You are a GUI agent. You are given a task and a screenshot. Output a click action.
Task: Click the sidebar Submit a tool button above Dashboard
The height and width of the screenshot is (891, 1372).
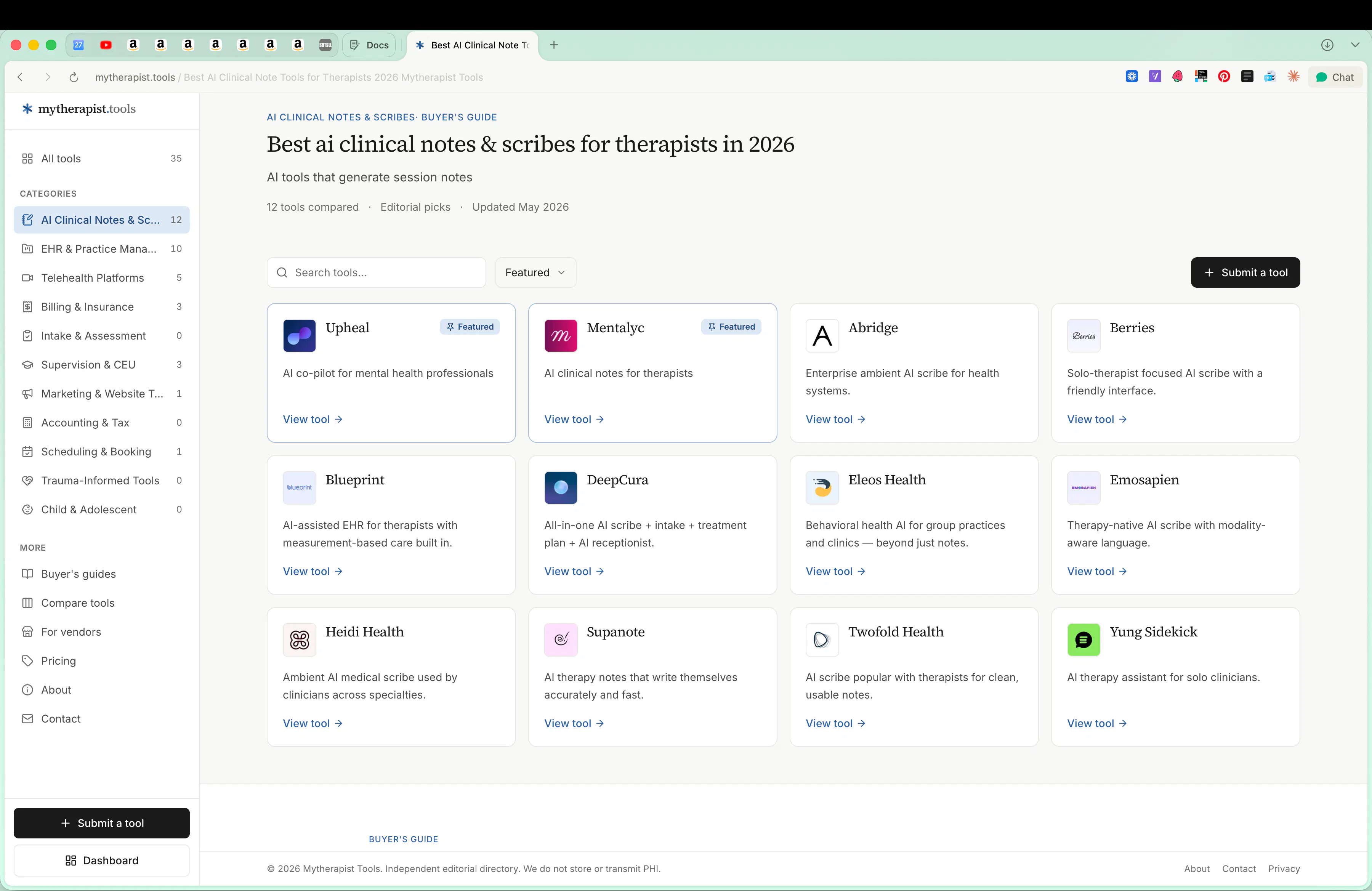coord(101,823)
